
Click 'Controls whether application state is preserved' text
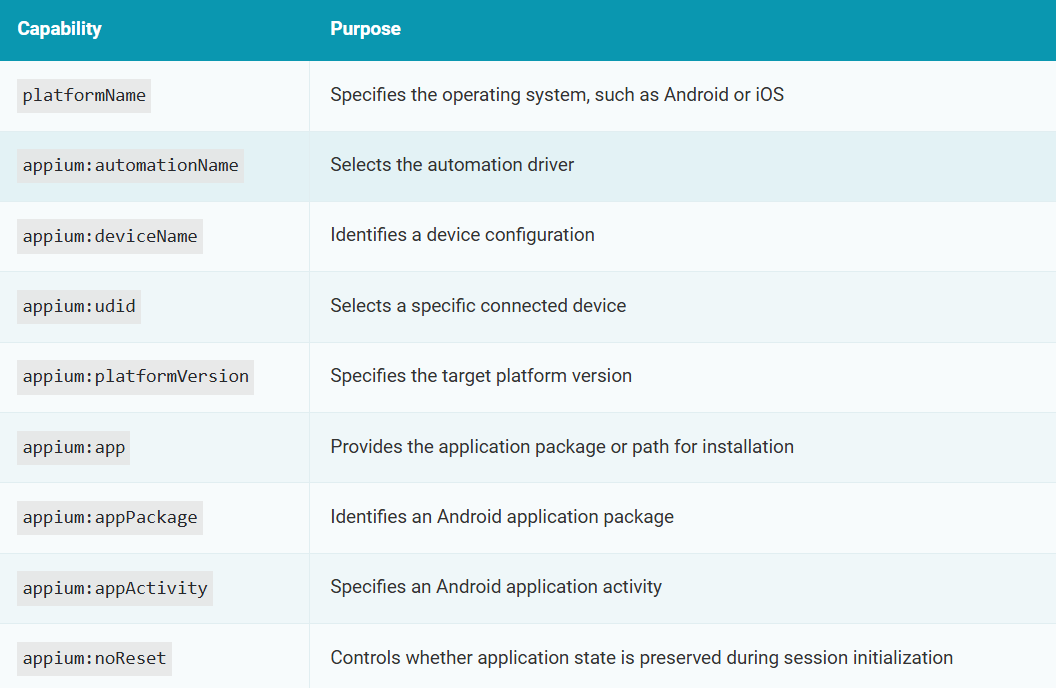641,658
